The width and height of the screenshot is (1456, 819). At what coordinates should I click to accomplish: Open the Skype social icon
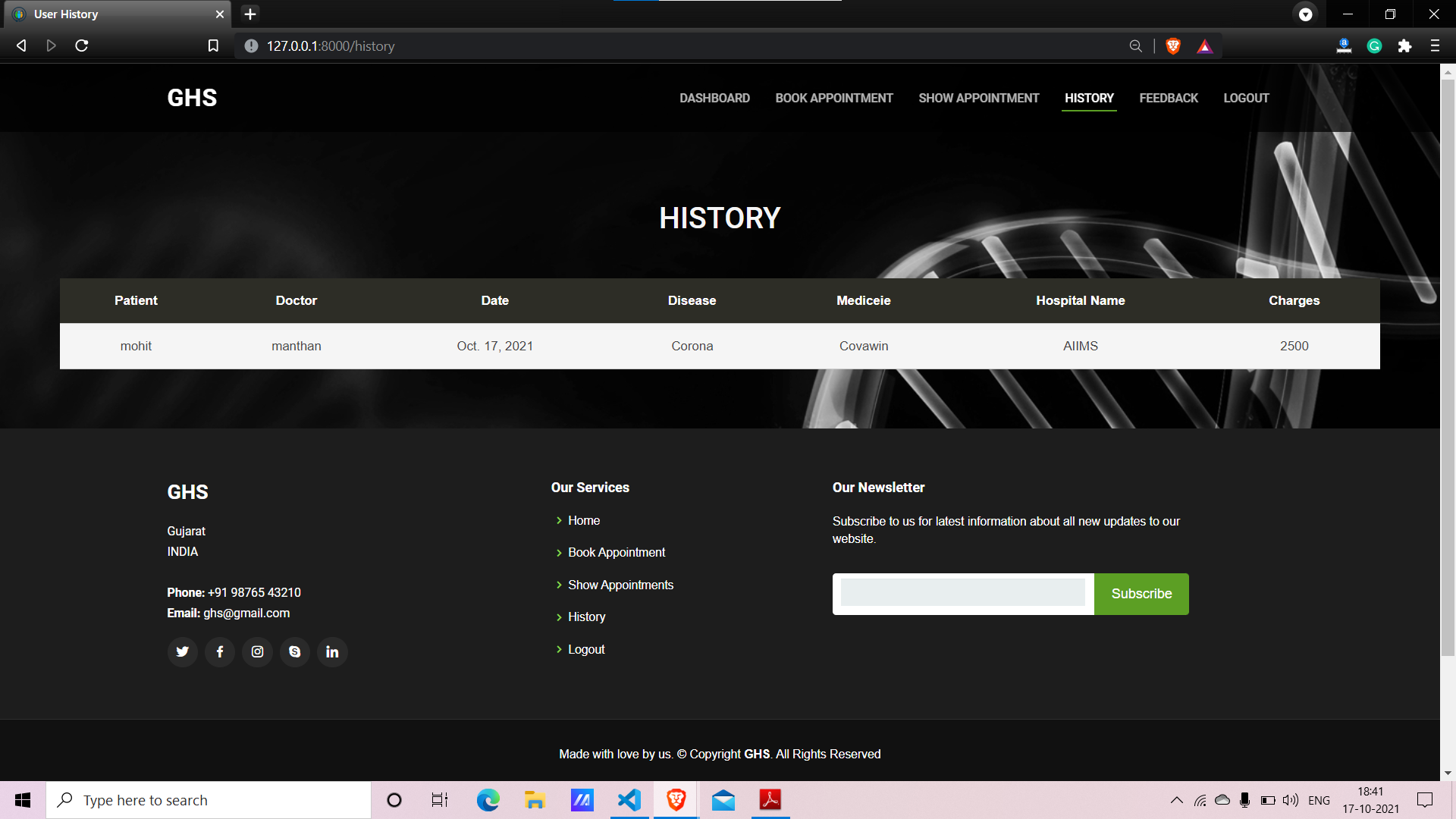[294, 651]
